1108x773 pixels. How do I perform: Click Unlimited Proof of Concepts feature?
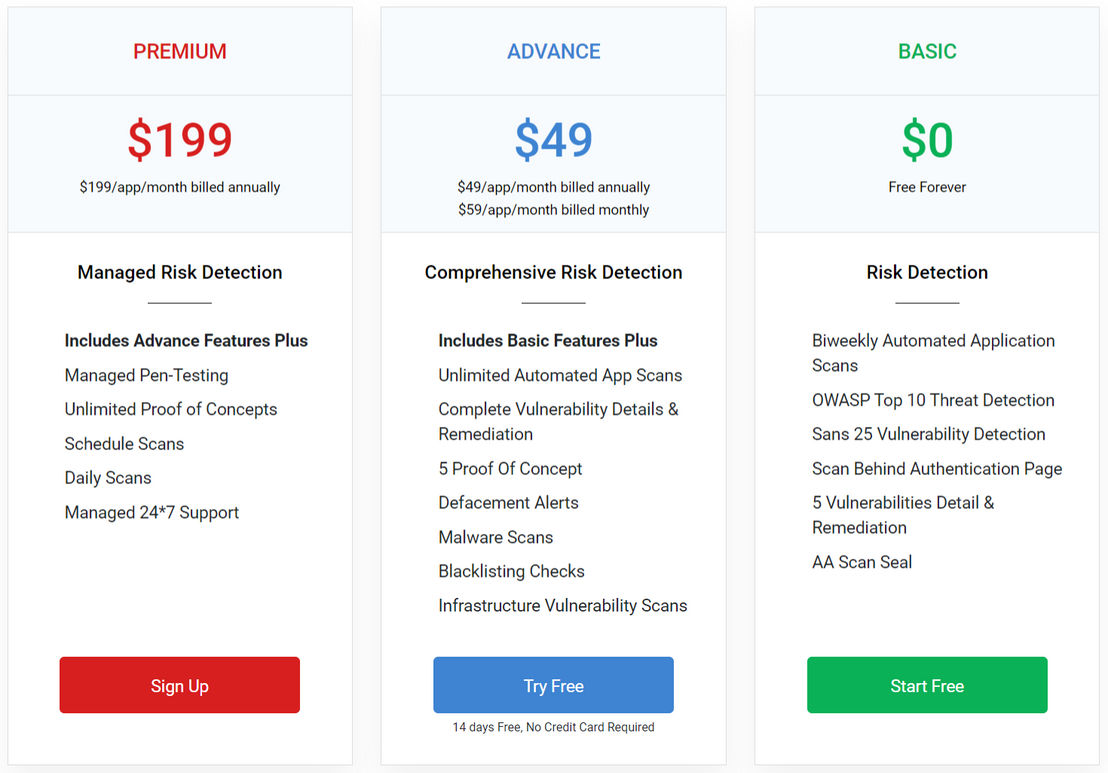170,409
